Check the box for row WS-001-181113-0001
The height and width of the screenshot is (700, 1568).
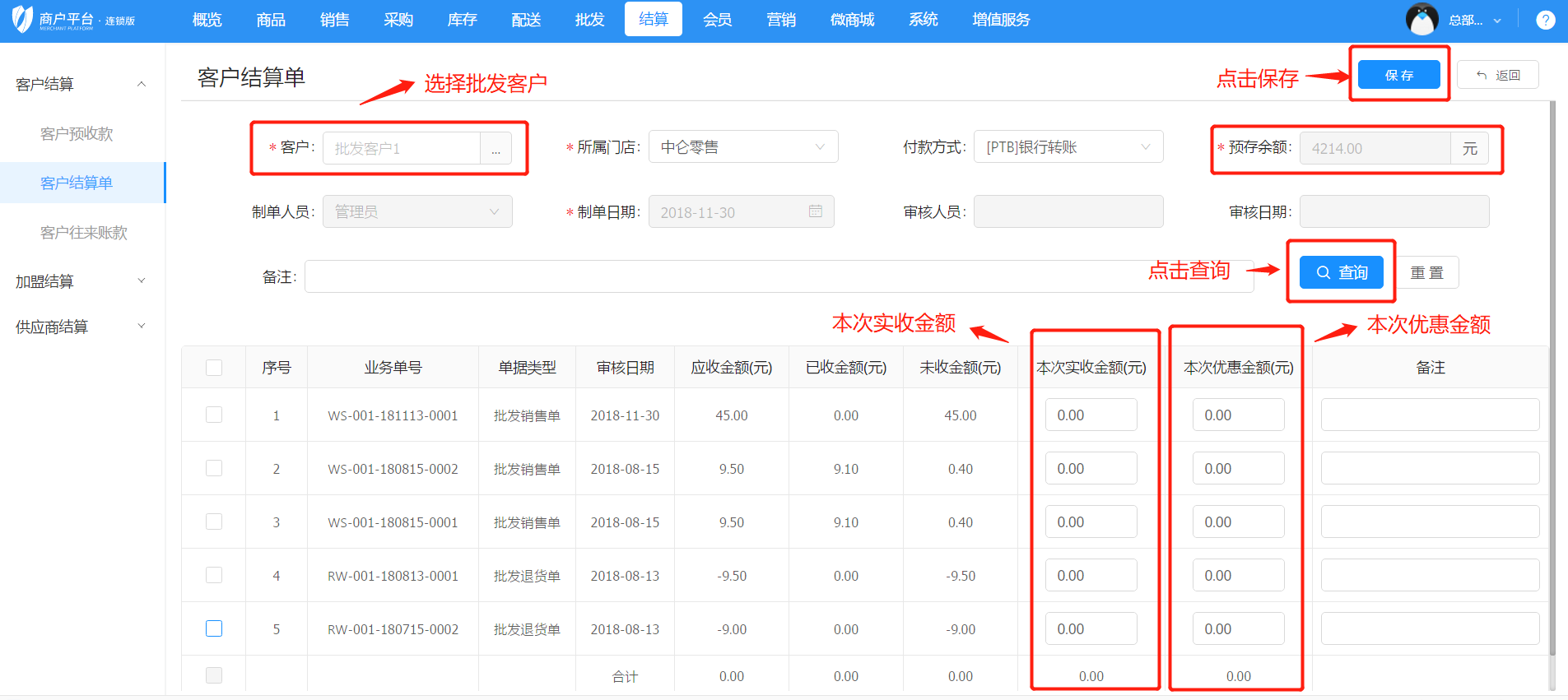click(x=214, y=415)
